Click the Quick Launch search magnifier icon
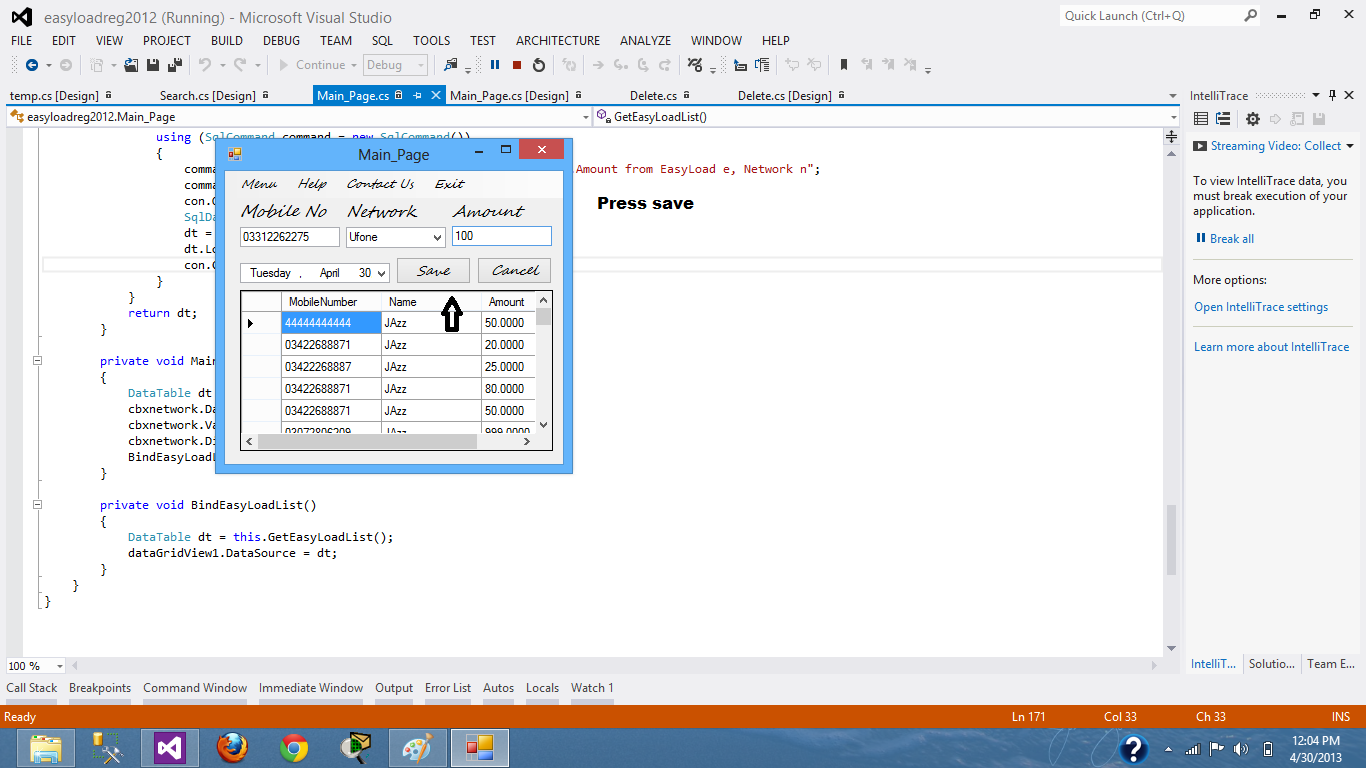Image resolution: width=1366 pixels, height=768 pixels. point(1250,15)
